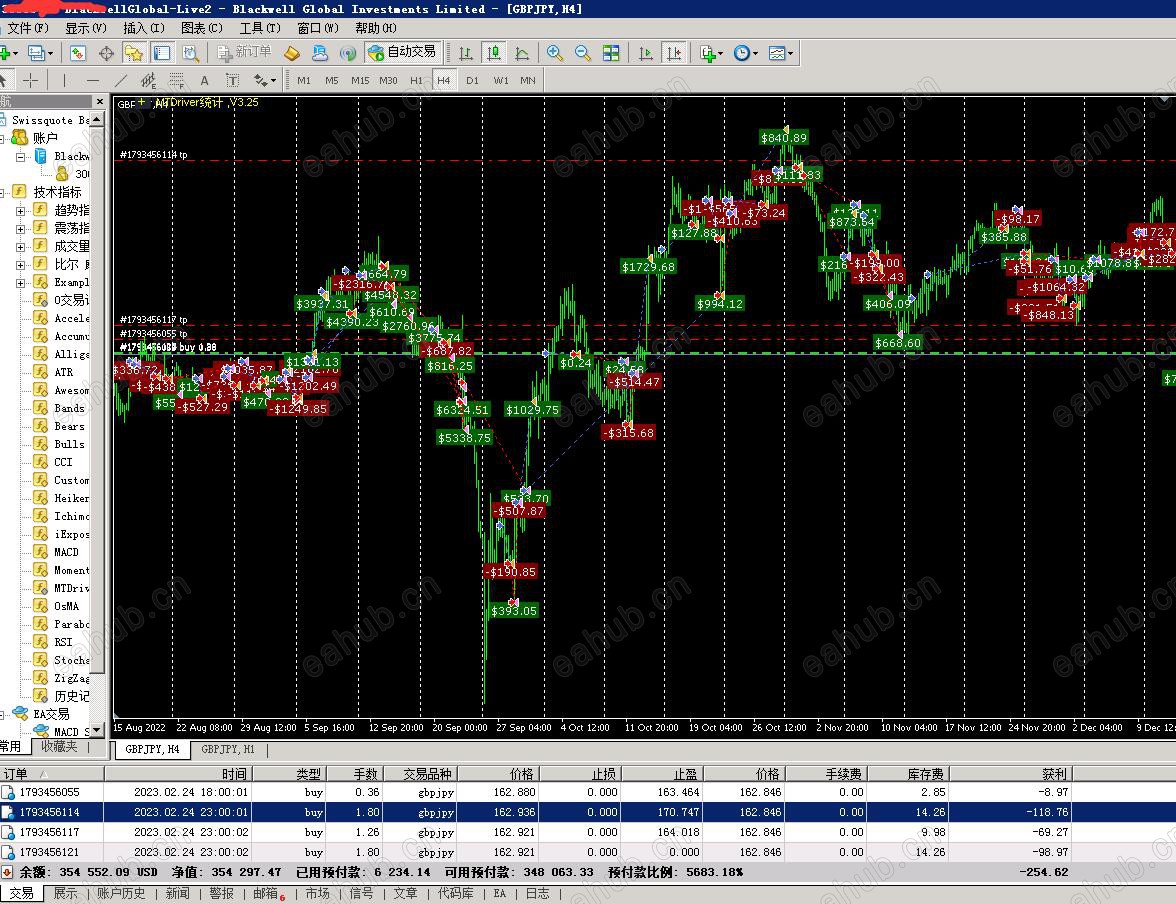The image size is (1176, 904).
Task: Select order row 1793456121
Action: pos(536,852)
